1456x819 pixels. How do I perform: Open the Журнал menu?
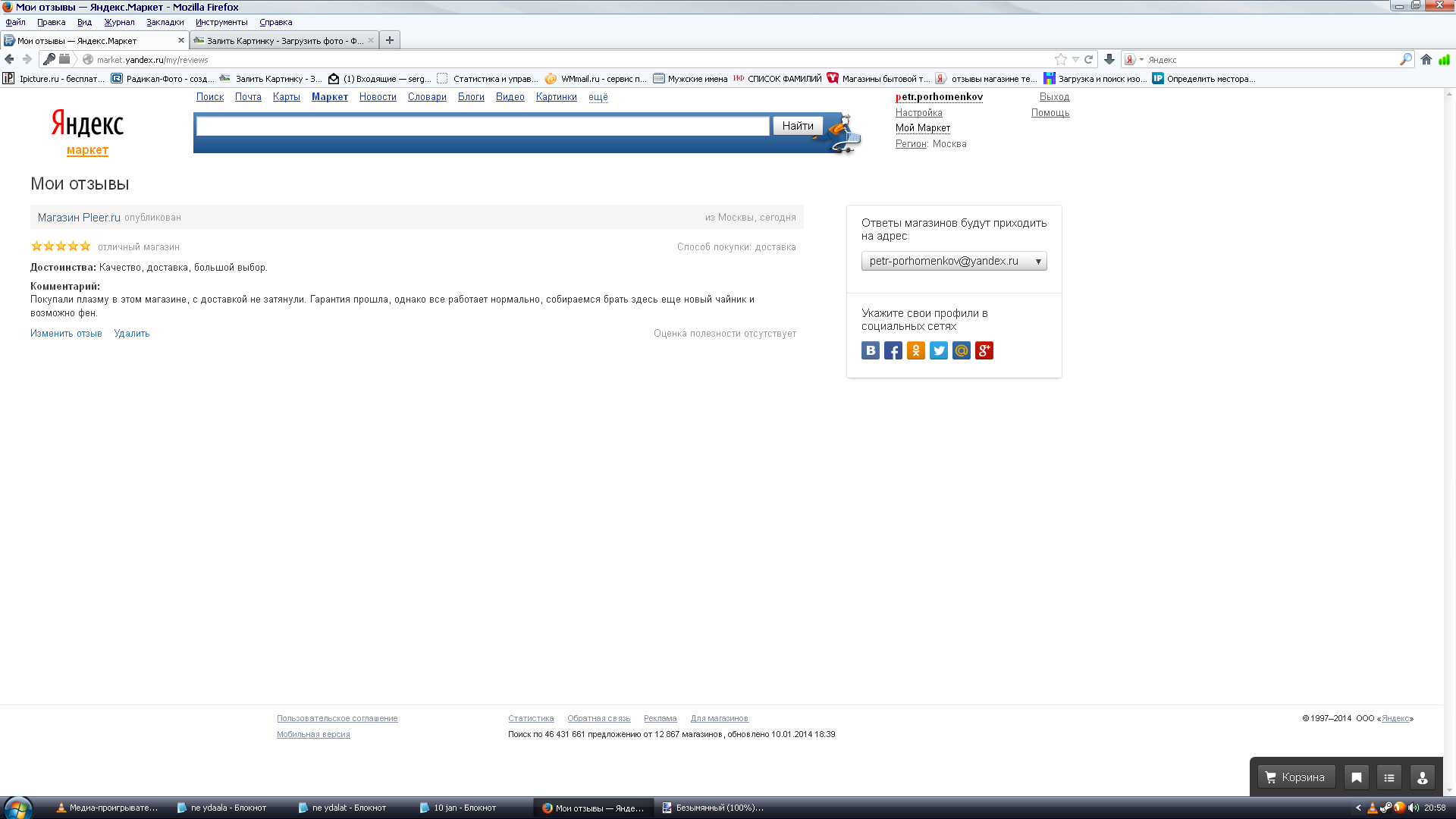point(119,22)
